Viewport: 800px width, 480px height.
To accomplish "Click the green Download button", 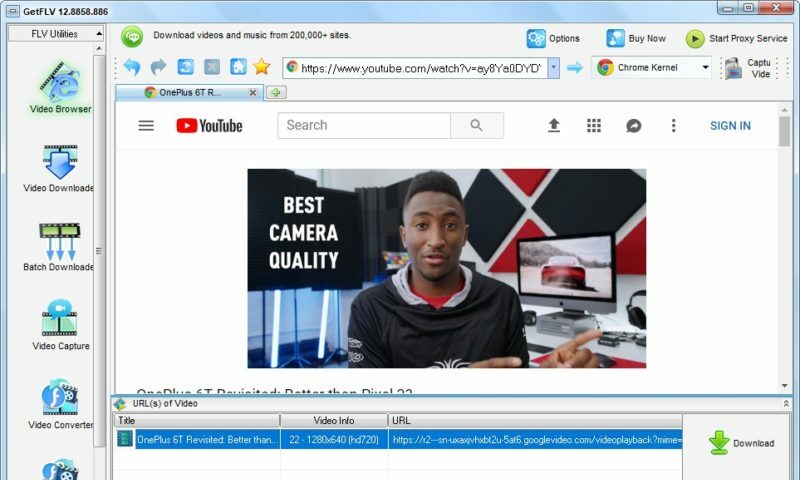I will click(x=741, y=443).
